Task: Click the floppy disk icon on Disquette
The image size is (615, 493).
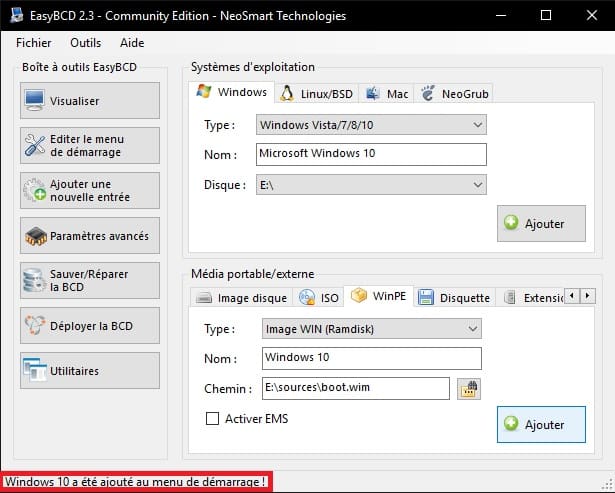Action: pos(426,297)
